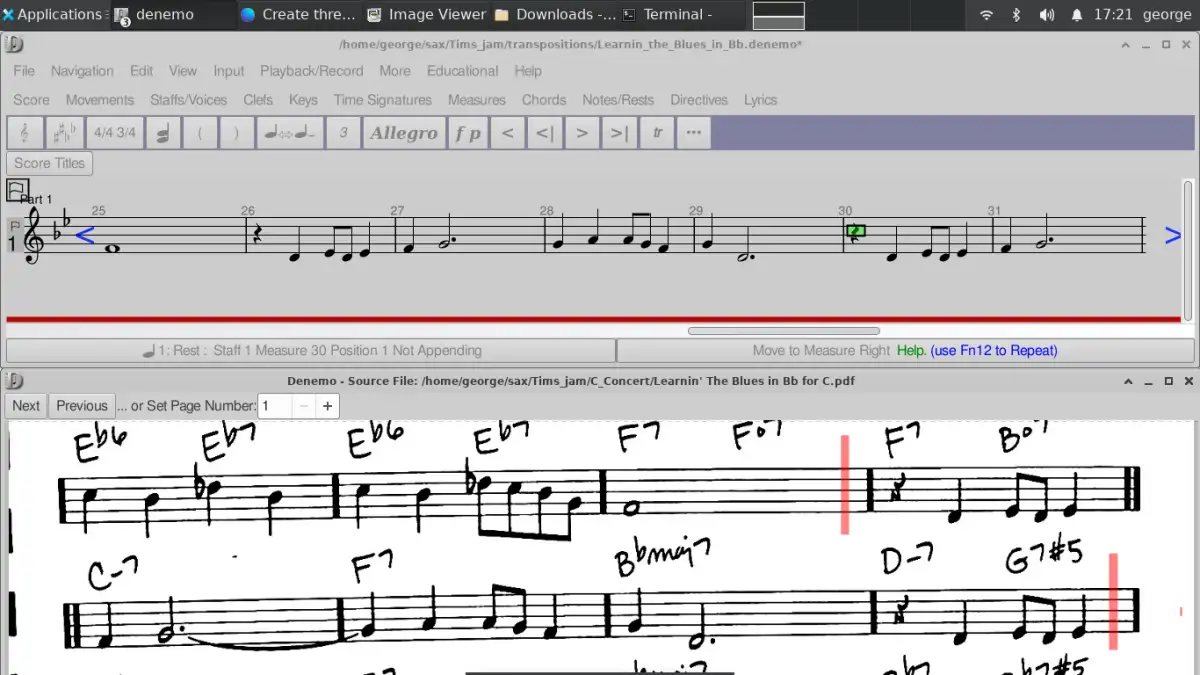Switch to the Image Viewer taskbar window
Screen dimensions: 1200x675
pyautogui.click(x=426, y=14)
